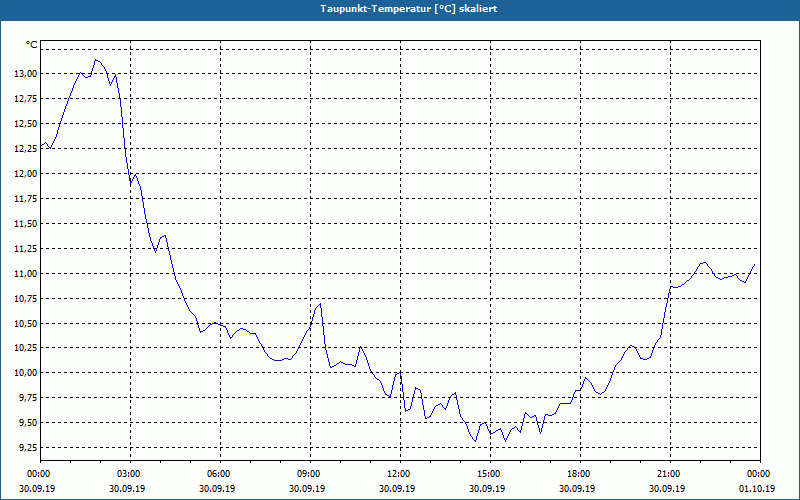
Task: Select the °C unit label on the y-axis
Action: [31, 45]
